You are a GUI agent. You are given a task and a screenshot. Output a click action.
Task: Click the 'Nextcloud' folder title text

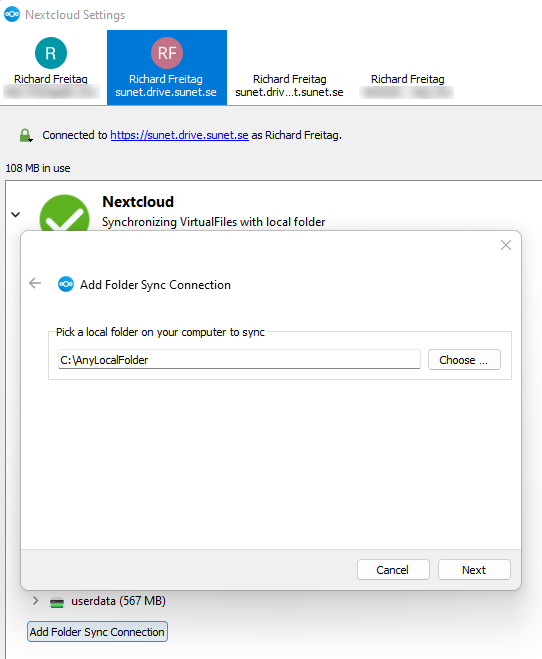point(138,202)
